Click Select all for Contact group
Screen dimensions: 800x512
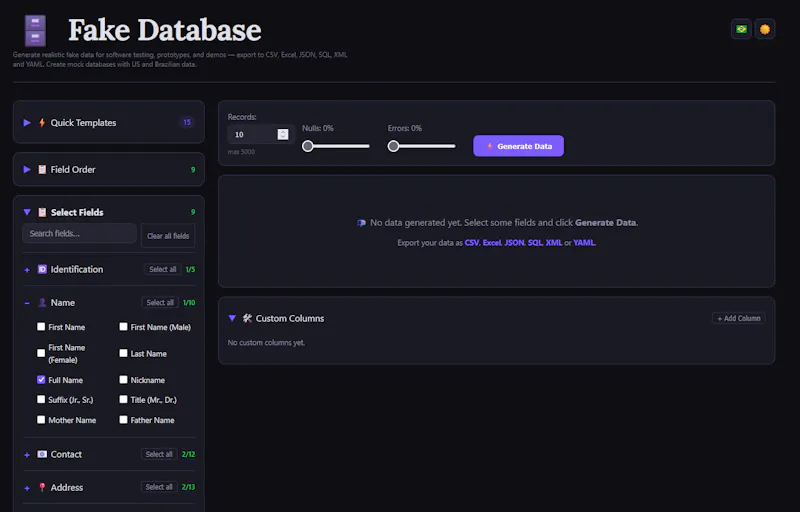pyautogui.click(x=159, y=454)
